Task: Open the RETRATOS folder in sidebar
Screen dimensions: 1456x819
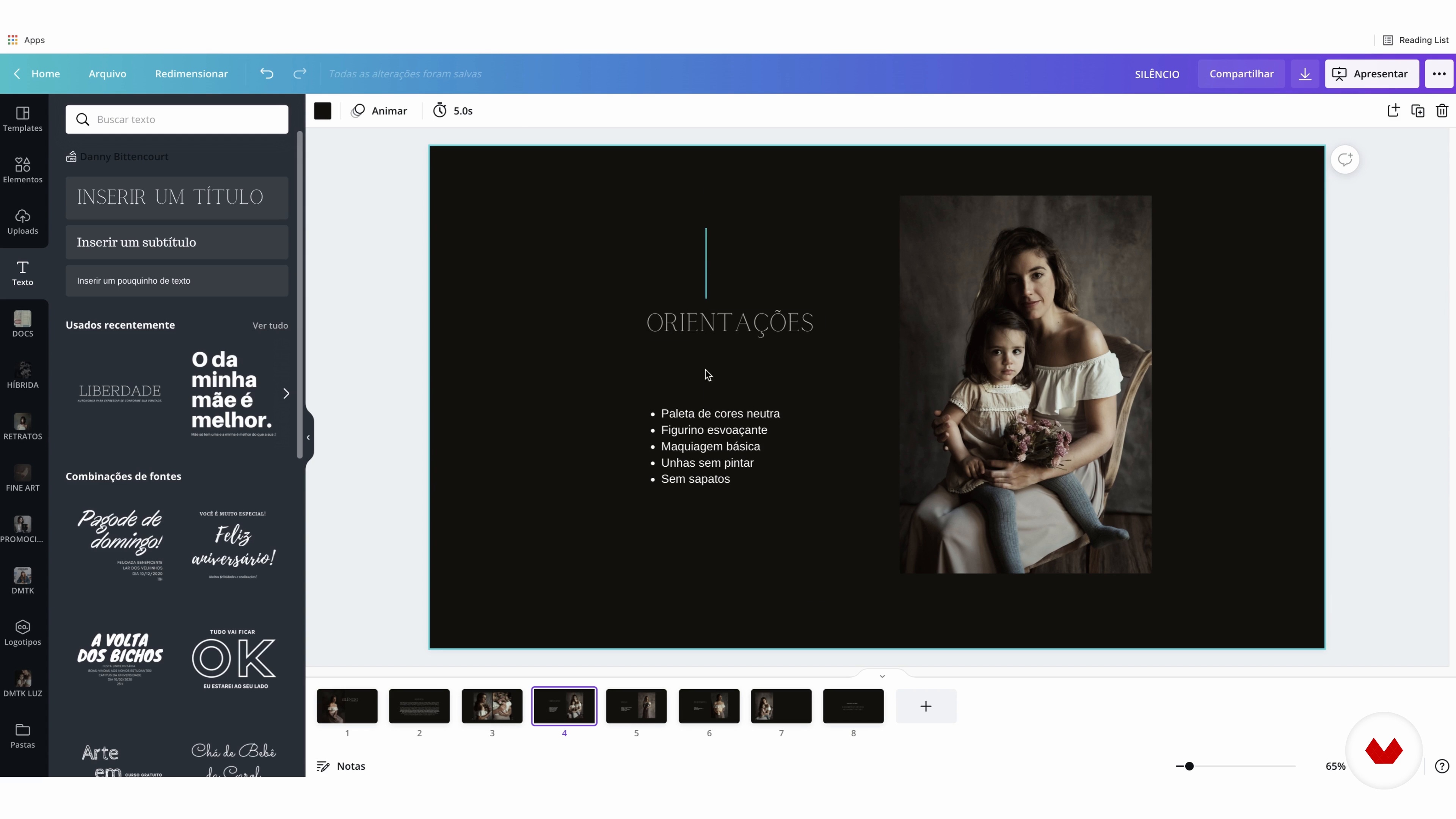Action: coord(23,427)
